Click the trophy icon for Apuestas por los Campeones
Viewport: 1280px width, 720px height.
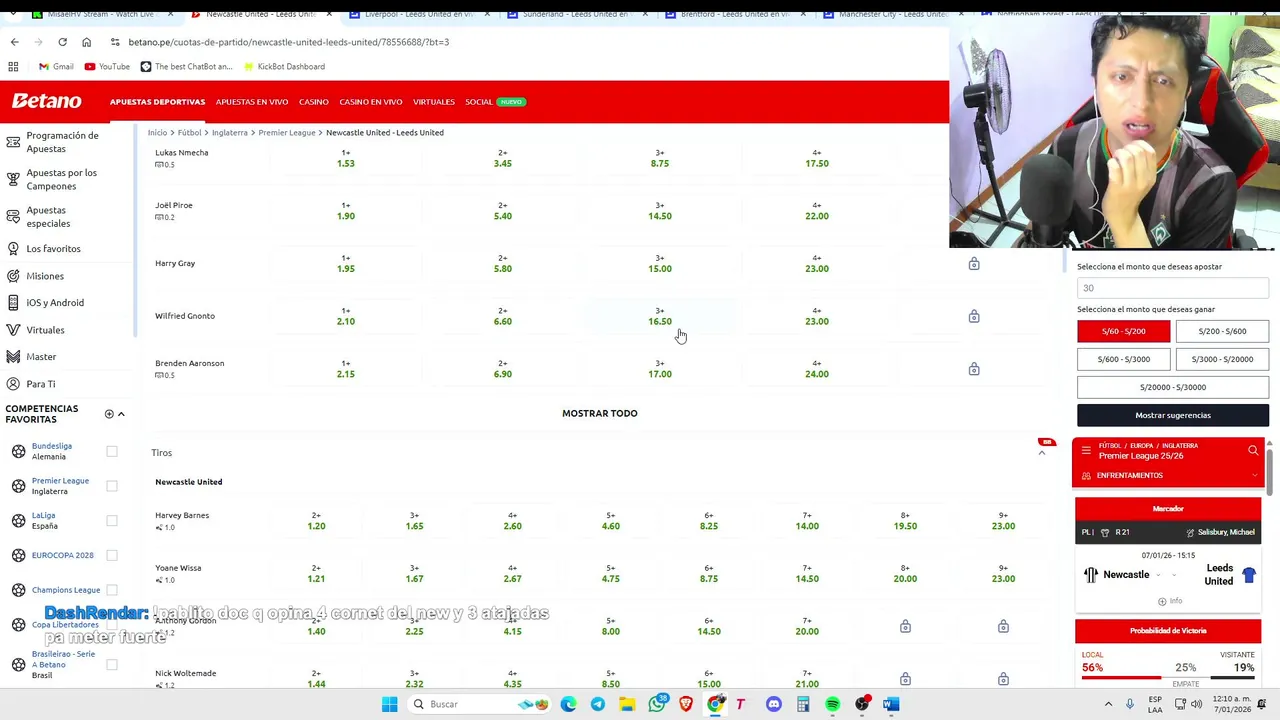tap(13, 179)
